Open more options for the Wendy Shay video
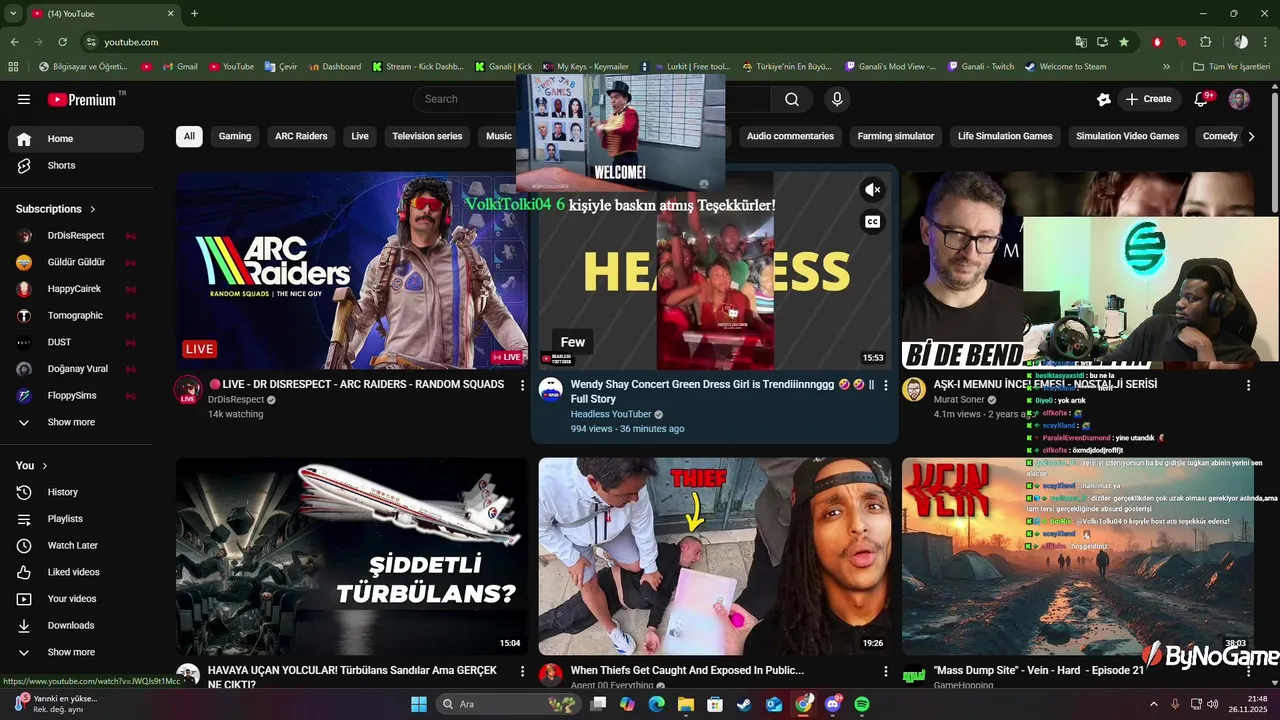The image size is (1280, 720). click(885, 385)
